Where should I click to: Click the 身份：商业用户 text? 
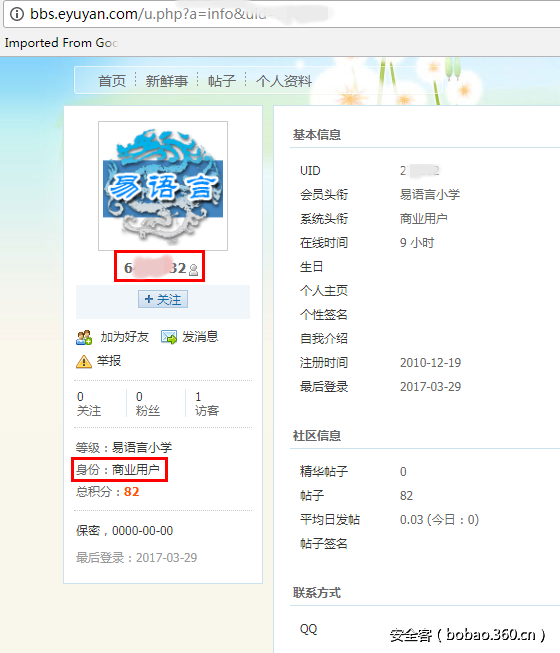click(118, 470)
